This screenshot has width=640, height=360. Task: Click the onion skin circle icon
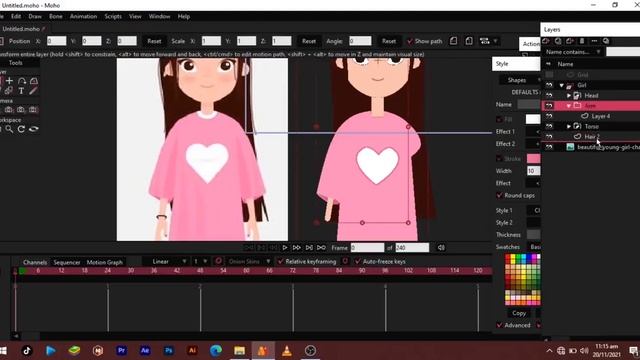[x=218, y=261]
